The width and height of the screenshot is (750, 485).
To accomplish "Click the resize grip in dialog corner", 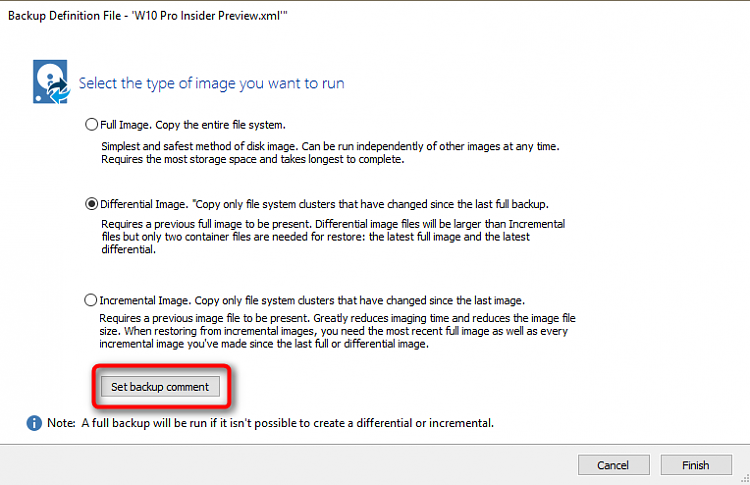I will click(x=745, y=479).
